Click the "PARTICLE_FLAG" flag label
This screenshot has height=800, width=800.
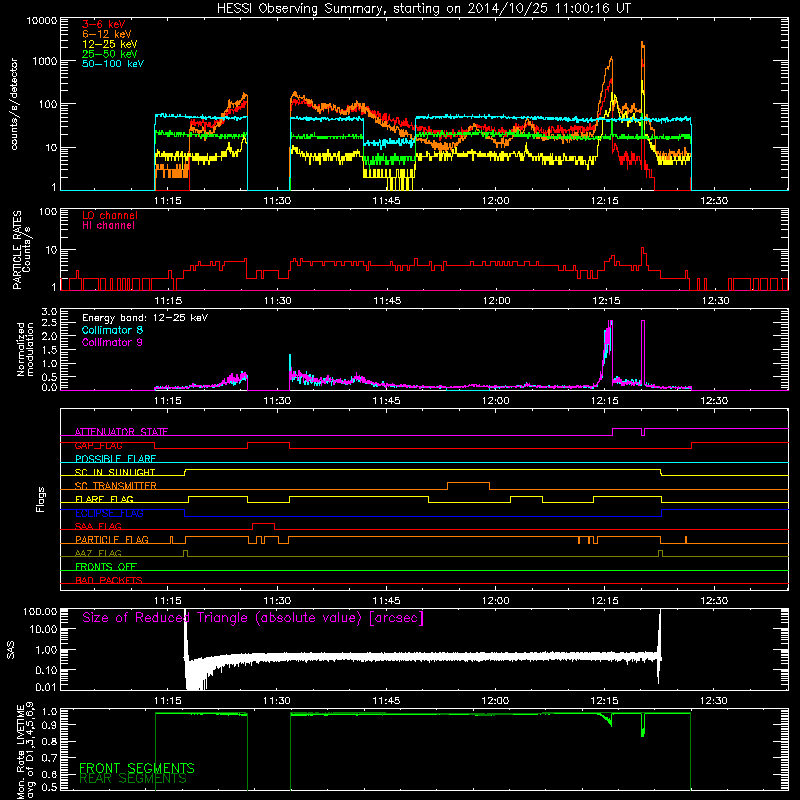[112, 540]
